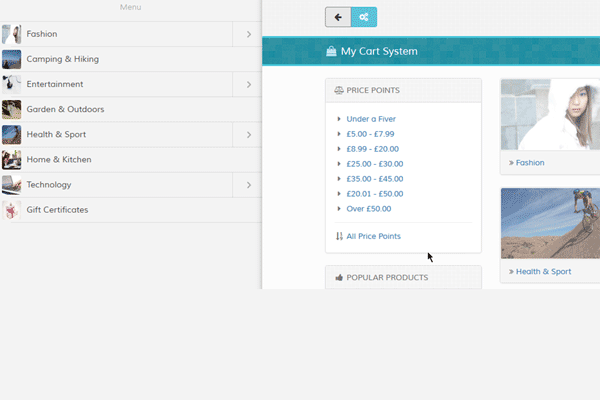Click the Home & Kitchen thumbnail icon
600x400 pixels.
coord(11,160)
